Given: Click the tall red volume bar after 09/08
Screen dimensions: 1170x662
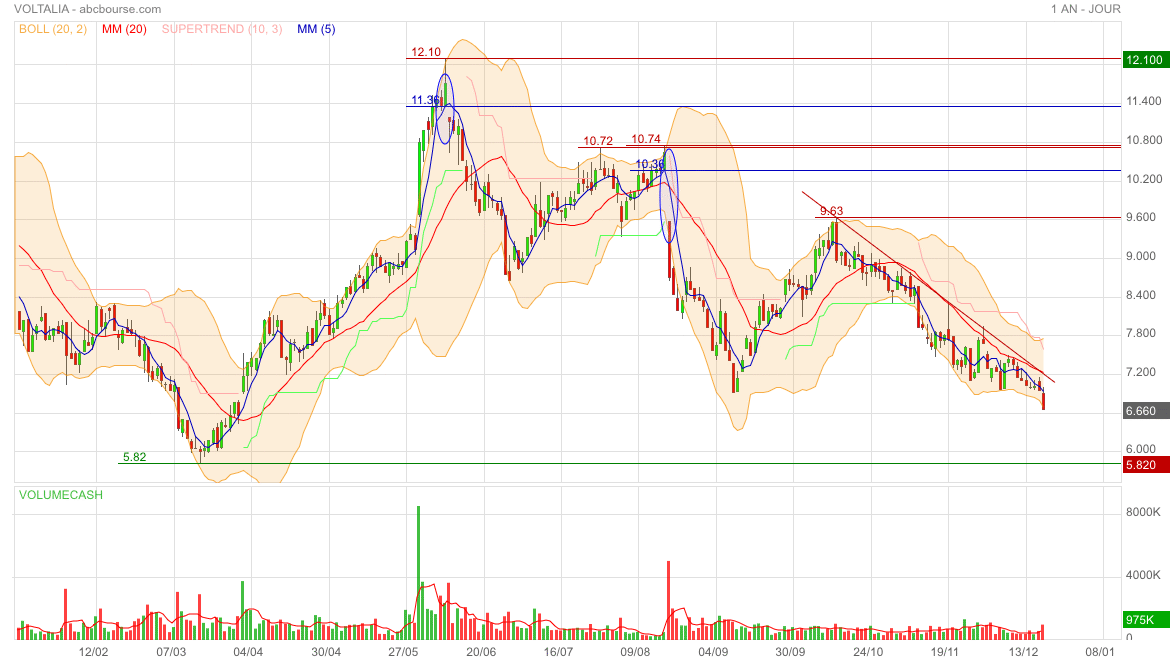Looking at the screenshot, I should tap(669, 600).
